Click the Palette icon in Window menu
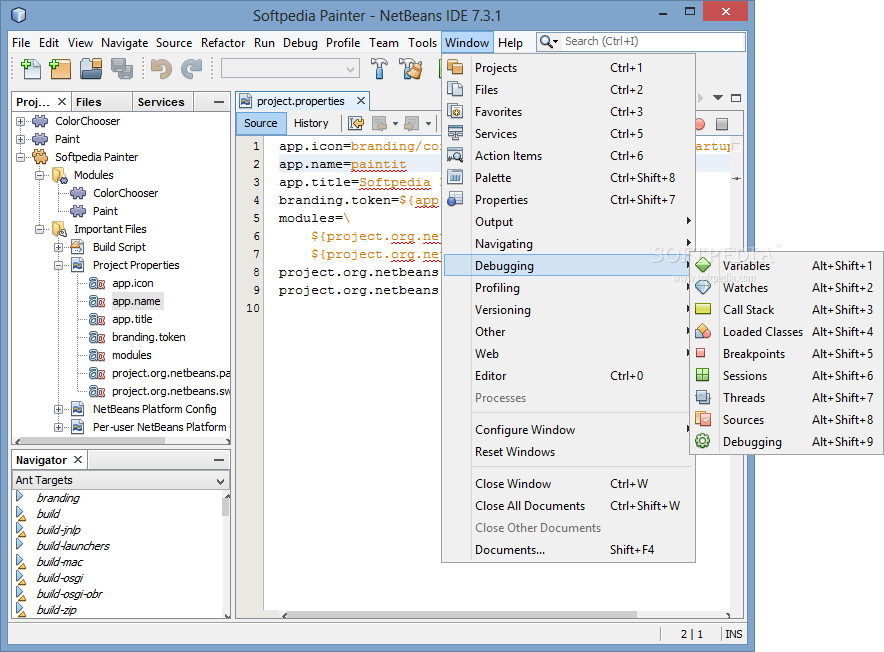 (455, 177)
